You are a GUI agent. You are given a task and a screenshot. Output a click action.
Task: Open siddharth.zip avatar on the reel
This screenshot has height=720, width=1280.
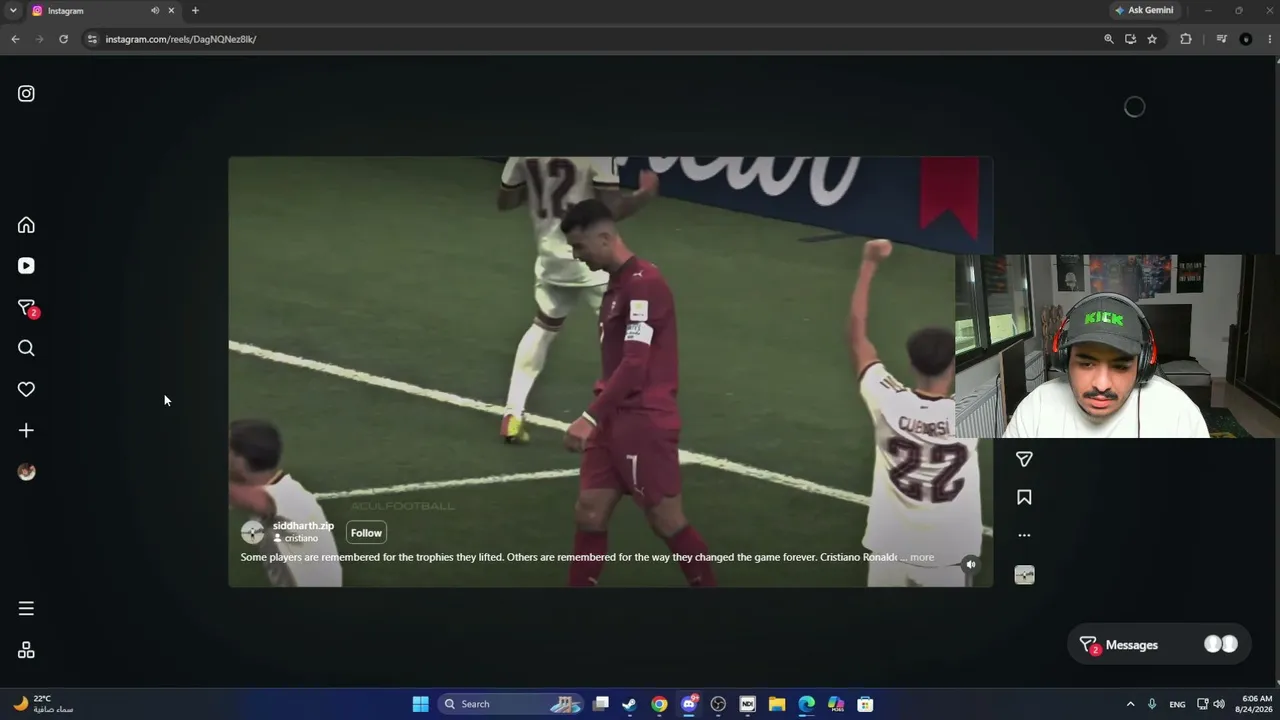coord(252,532)
